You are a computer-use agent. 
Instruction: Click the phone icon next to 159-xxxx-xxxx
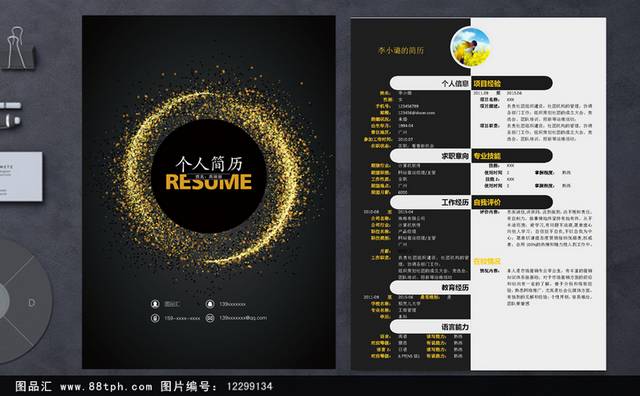pyautogui.click(x=155, y=318)
